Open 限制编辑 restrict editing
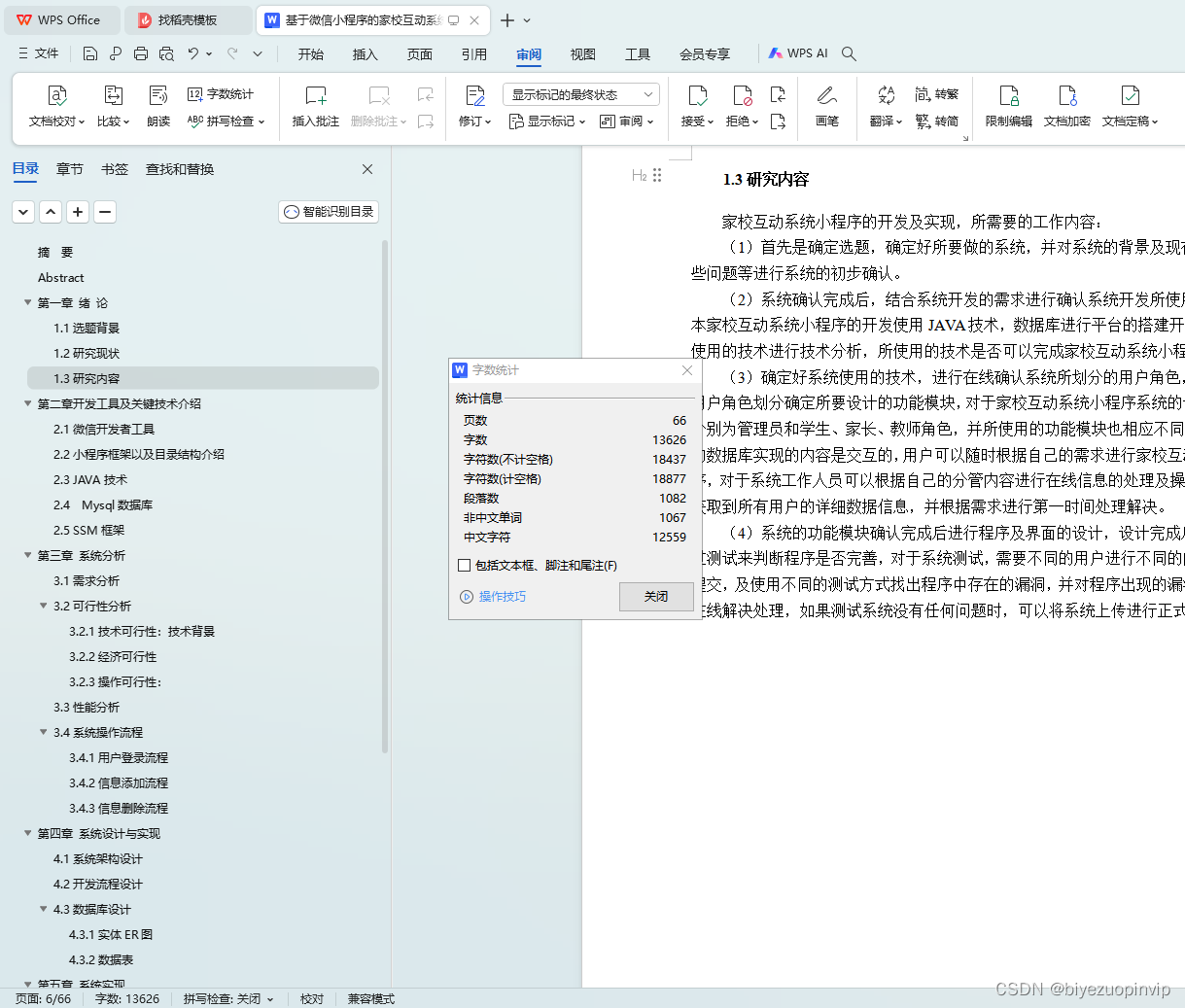The width and height of the screenshot is (1185, 1008). coord(1010,107)
